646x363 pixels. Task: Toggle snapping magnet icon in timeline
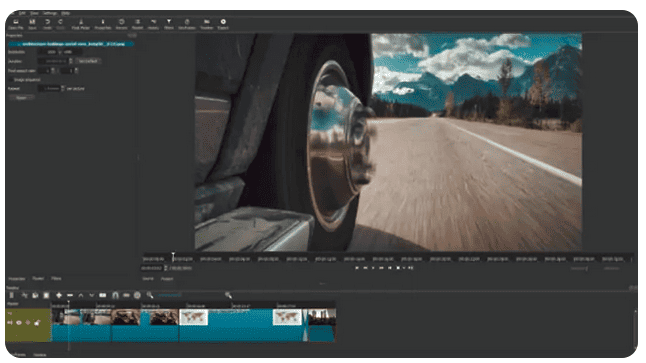(x=115, y=295)
